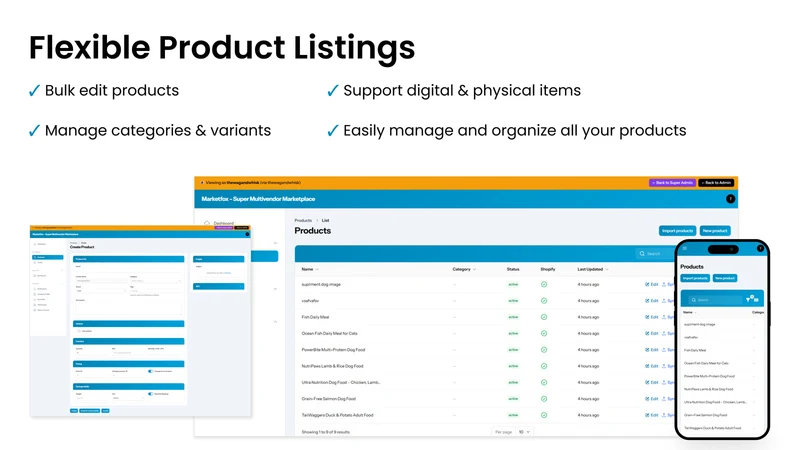The width and height of the screenshot is (800, 450).
Task: Click Shopify check for Ocean Fish Daily Meal
Action: click(544, 334)
